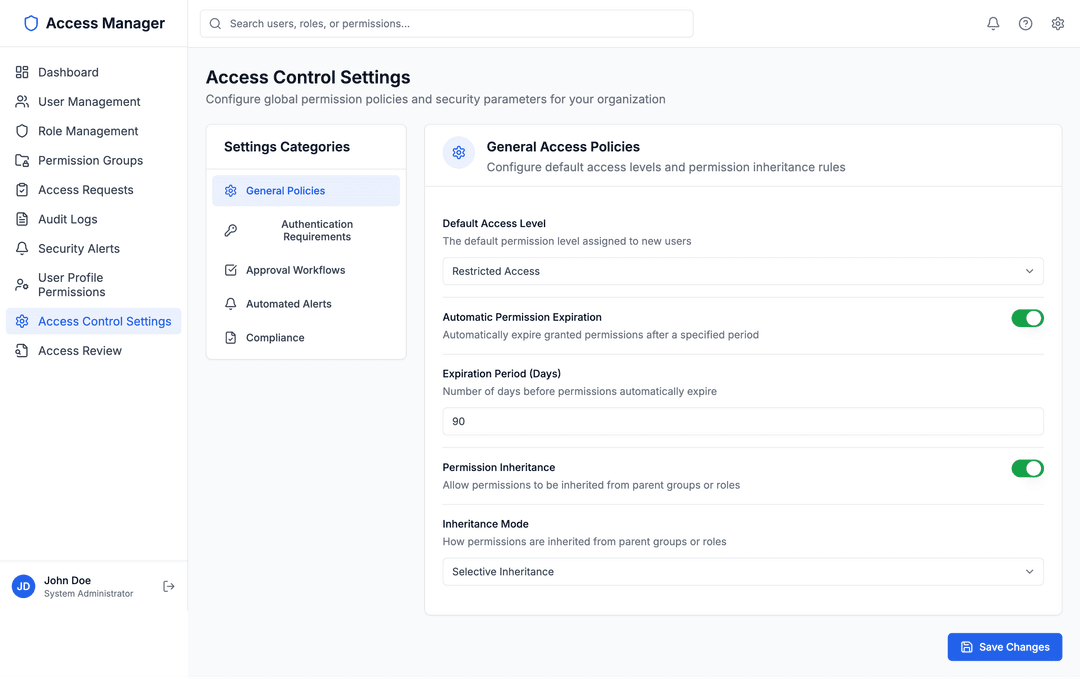The image size is (1080, 679).
Task: Expand the Restricted Access selector chevron
Action: (1029, 271)
